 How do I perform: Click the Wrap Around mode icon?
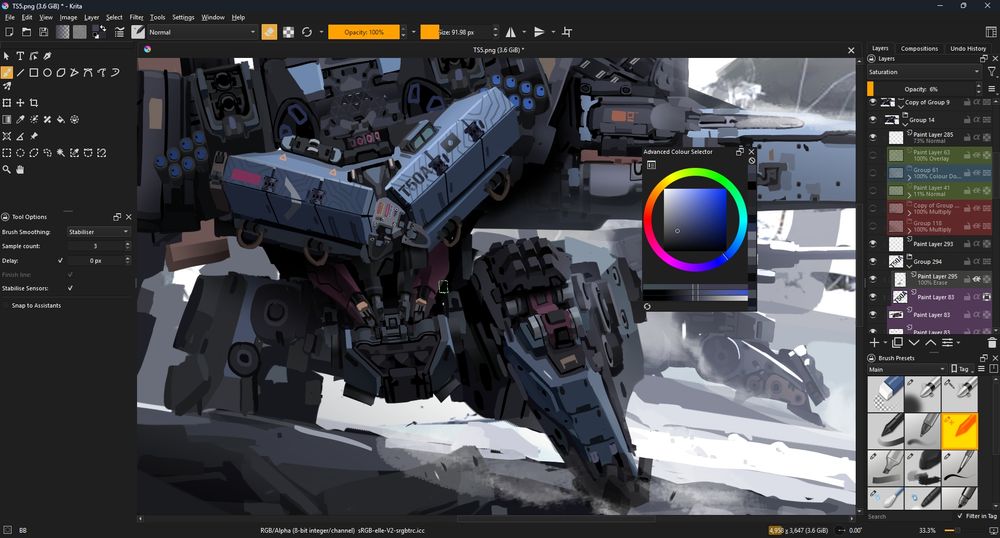[x=567, y=32]
